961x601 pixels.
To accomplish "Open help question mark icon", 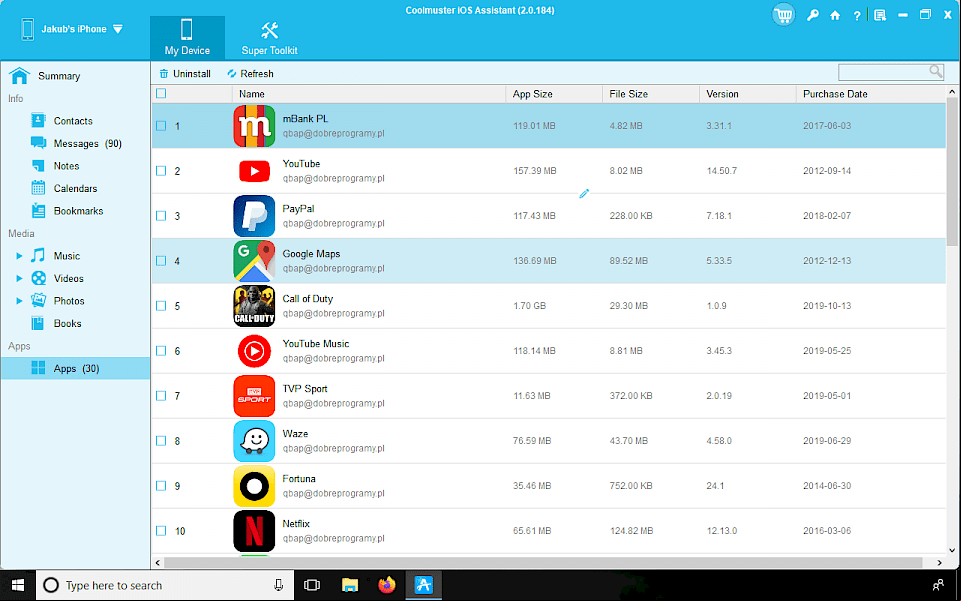I will (x=857, y=16).
